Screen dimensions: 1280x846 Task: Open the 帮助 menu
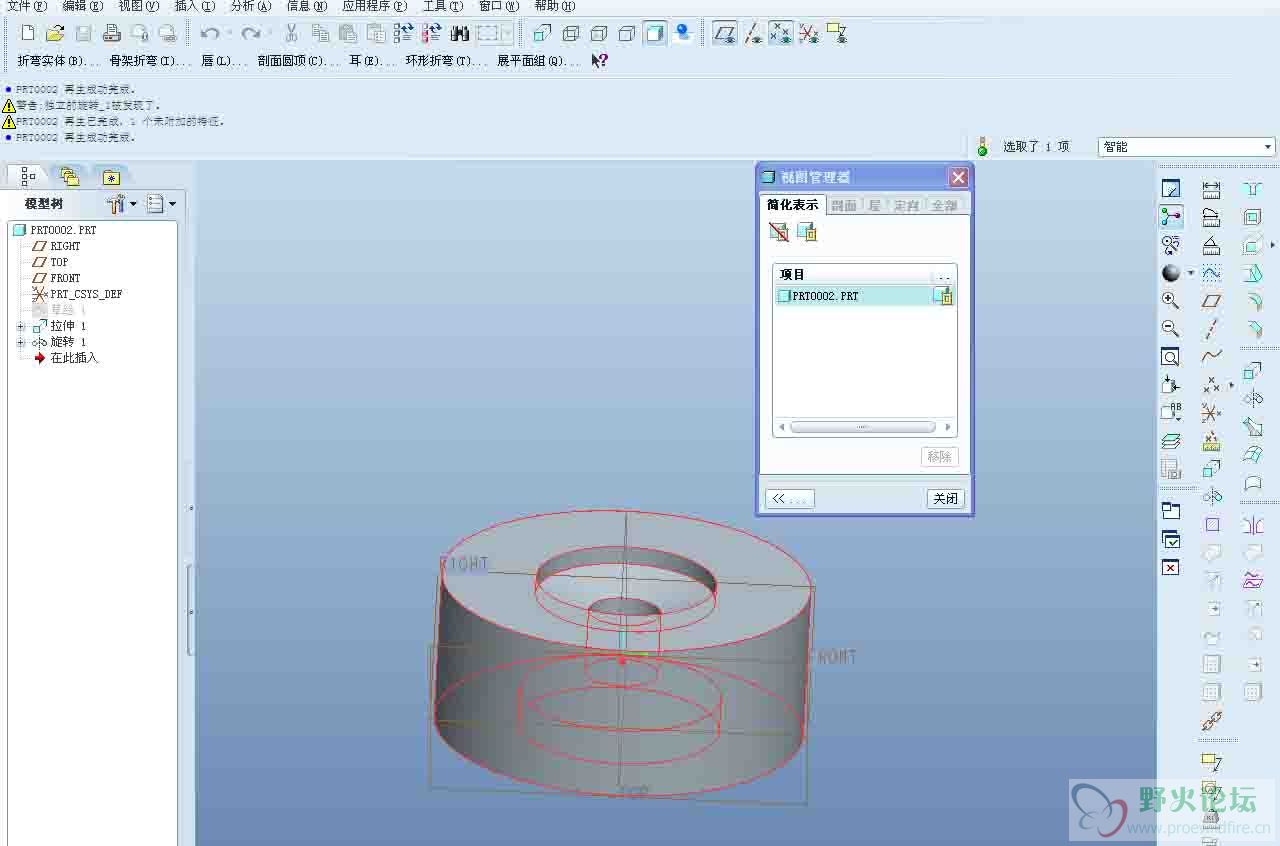click(x=554, y=6)
